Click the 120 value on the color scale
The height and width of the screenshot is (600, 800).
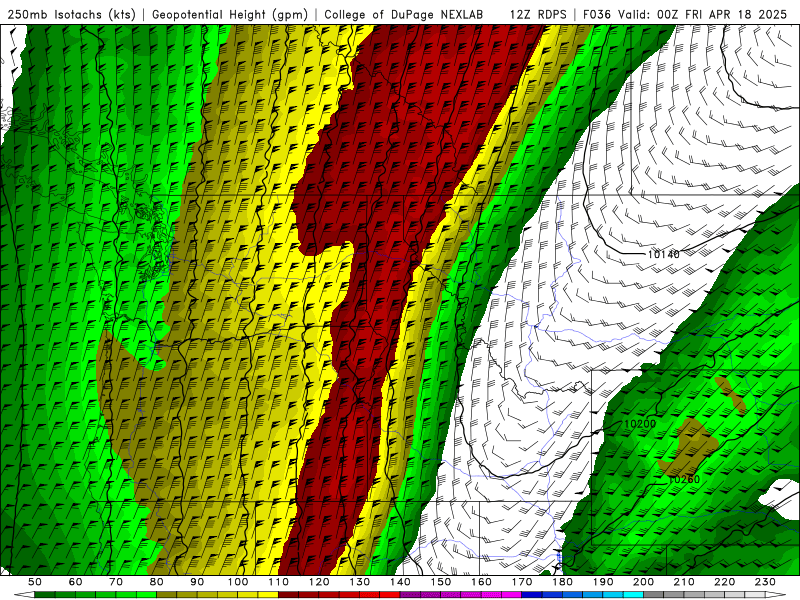tap(319, 582)
